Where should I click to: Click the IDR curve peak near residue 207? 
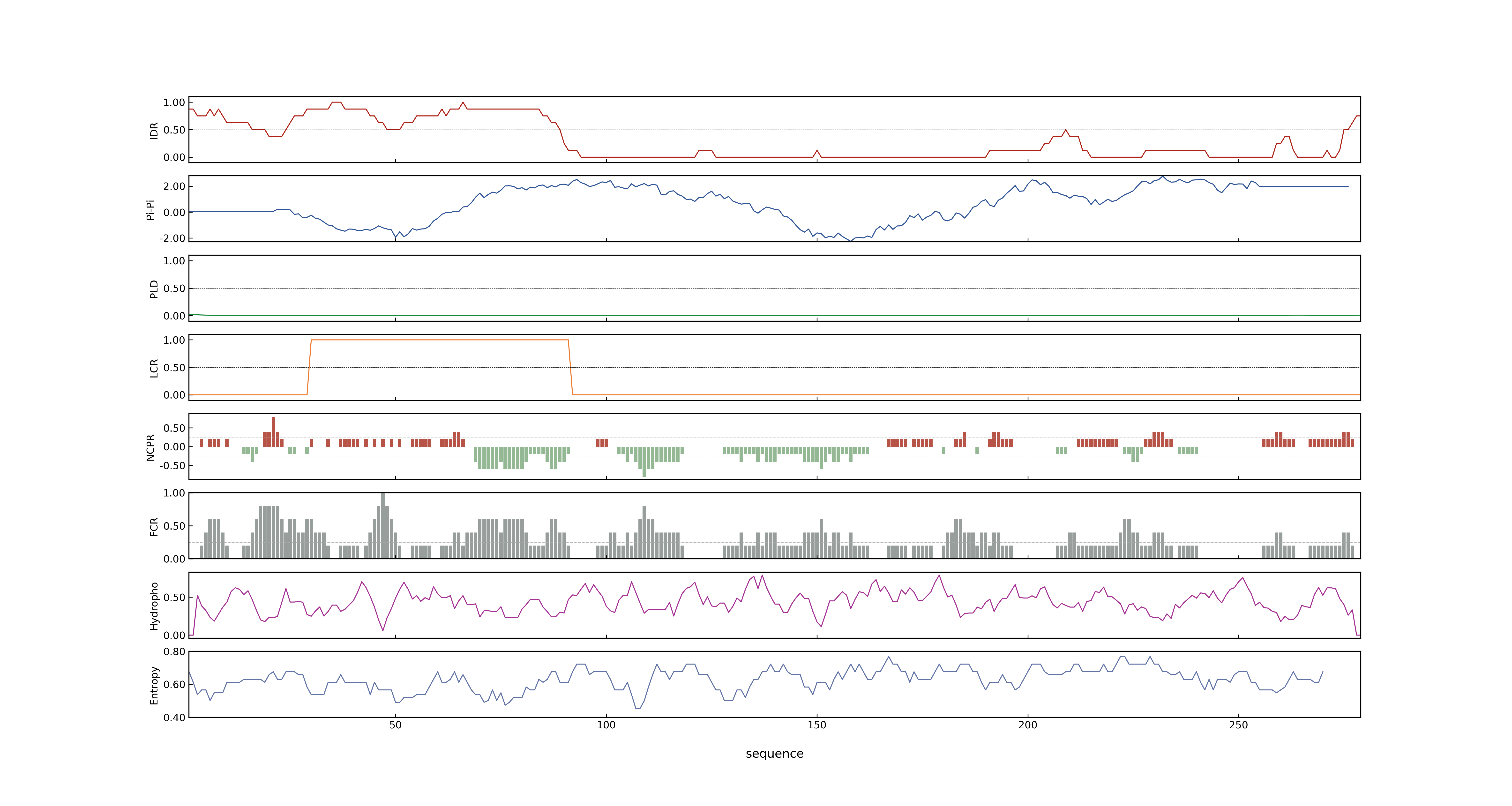(x=1066, y=130)
